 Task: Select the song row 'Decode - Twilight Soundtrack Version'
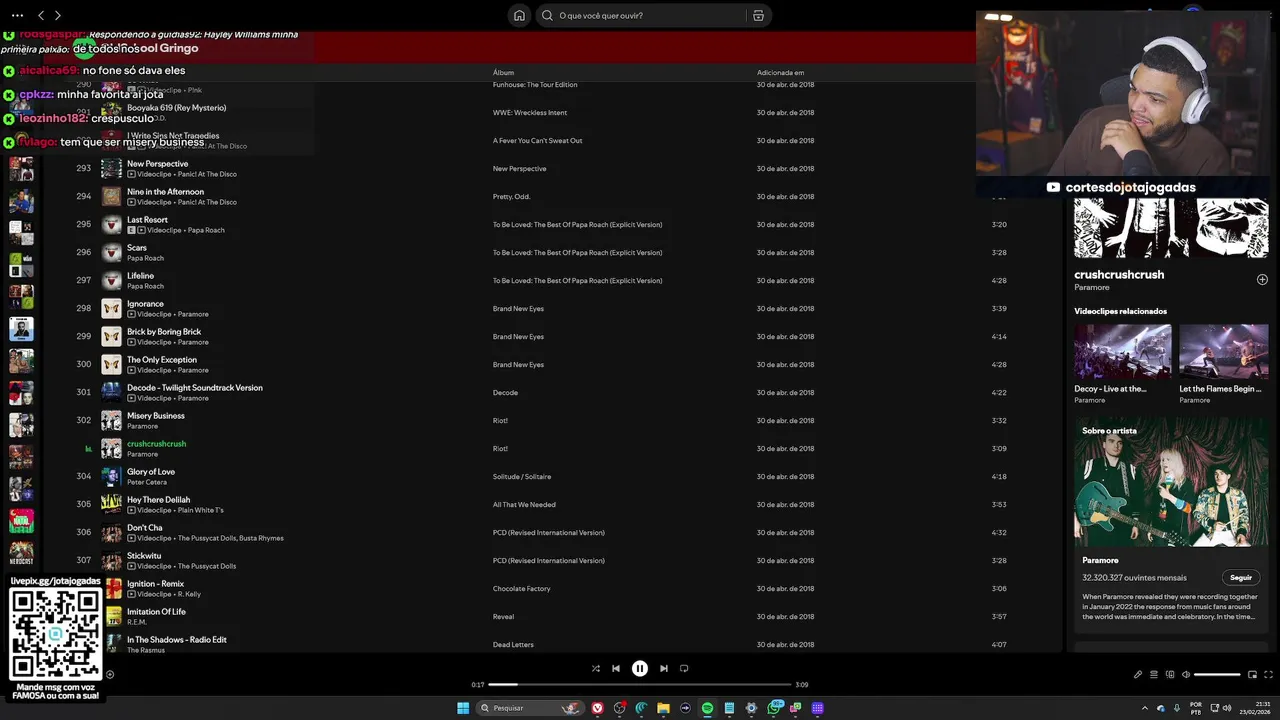(550, 392)
